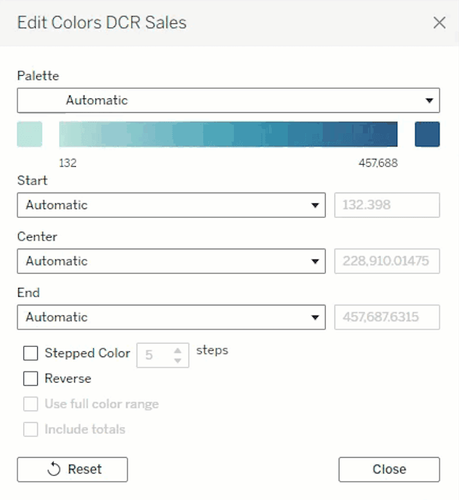Check the Include totals checkbox
Screen dimensions: 459x500
(x=30, y=429)
